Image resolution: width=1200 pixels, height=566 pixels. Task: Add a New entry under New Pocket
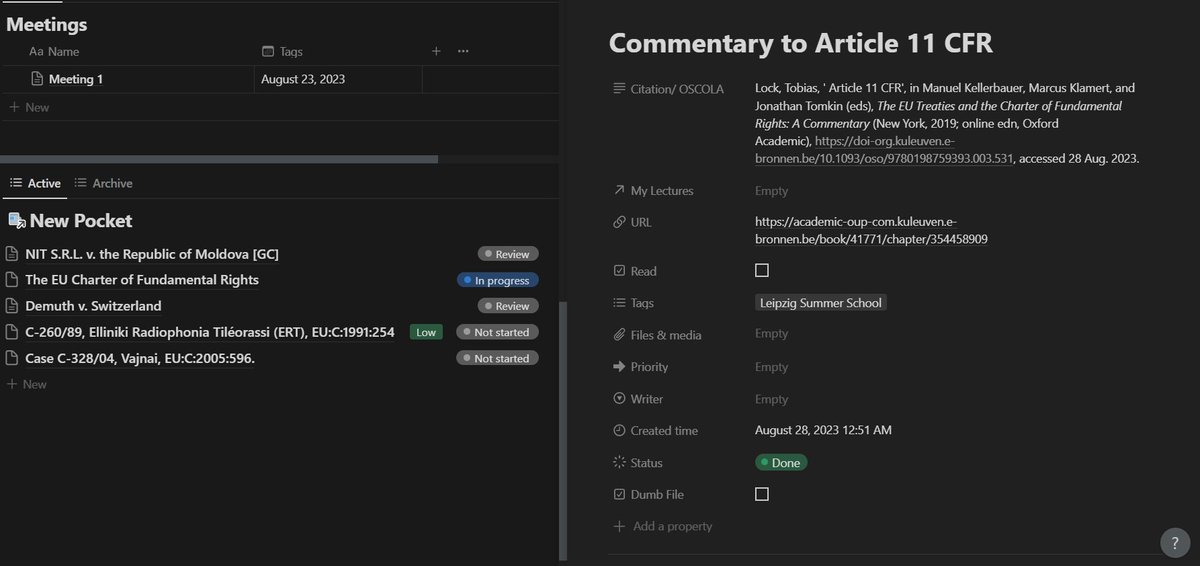[x=27, y=384]
